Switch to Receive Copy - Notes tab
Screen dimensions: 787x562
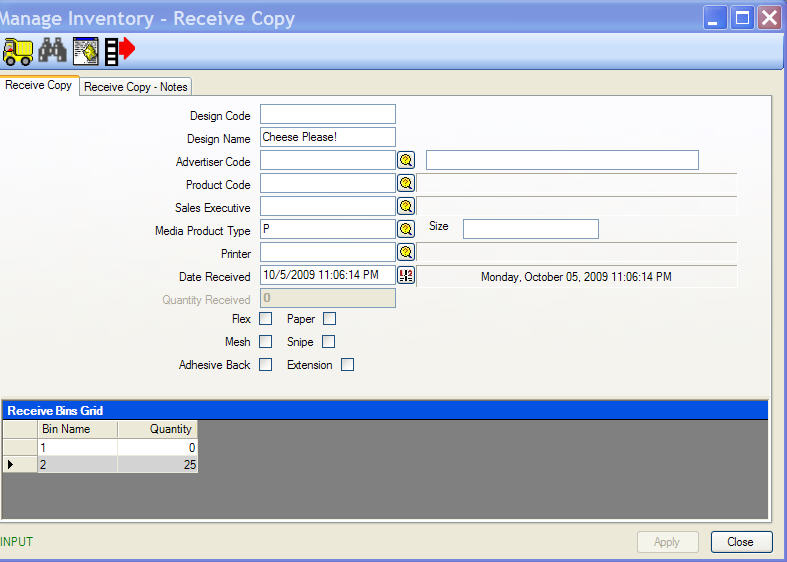pyautogui.click(x=135, y=87)
